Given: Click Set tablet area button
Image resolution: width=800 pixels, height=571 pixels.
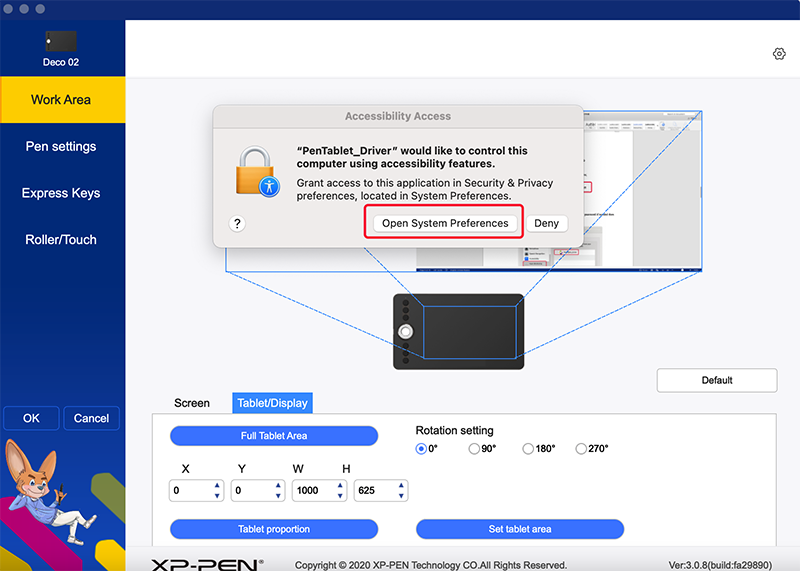Looking at the screenshot, I should pyautogui.click(x=520, y=529).
